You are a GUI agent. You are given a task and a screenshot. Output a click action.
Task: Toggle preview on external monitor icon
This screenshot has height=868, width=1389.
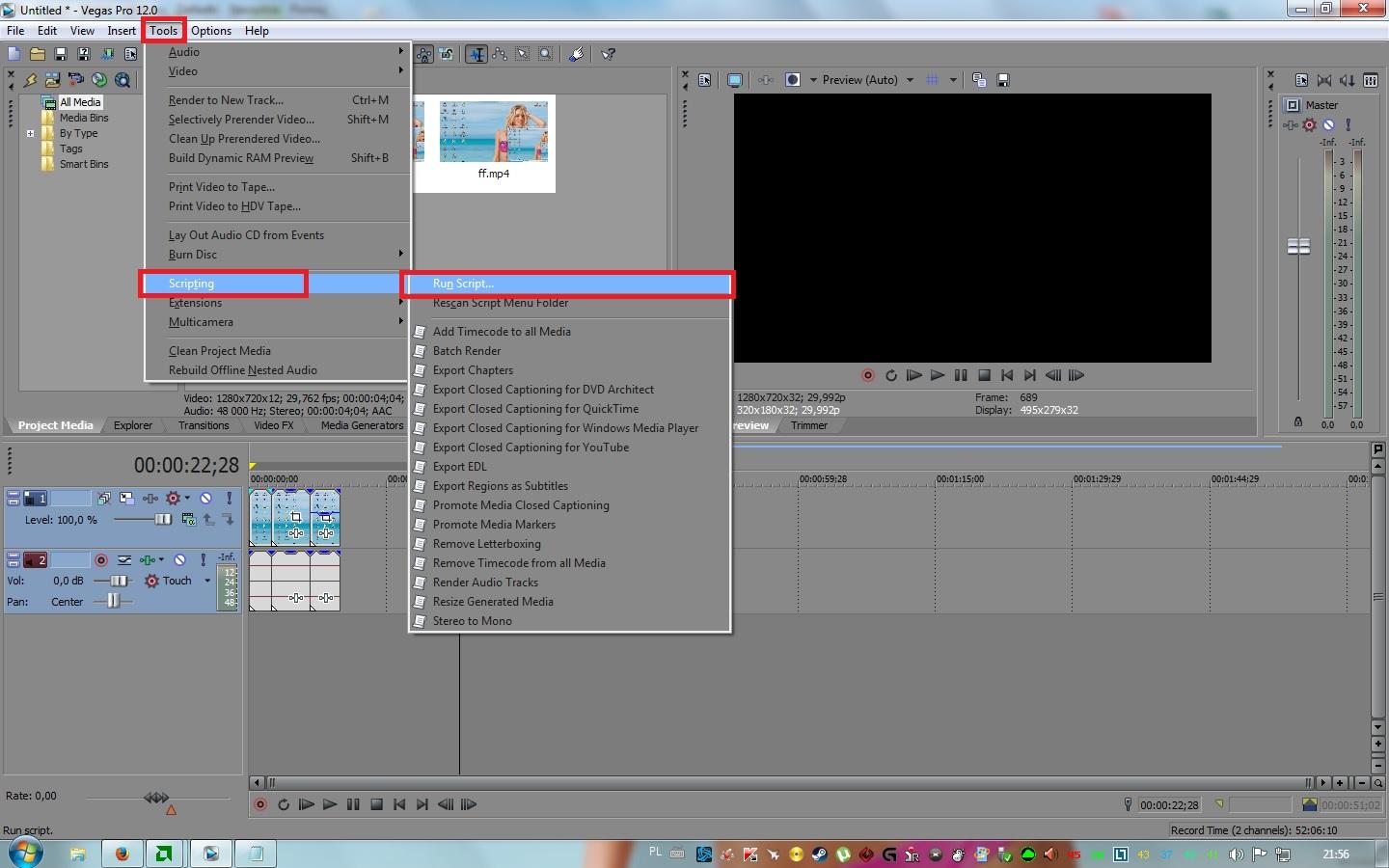coord(735,80)
